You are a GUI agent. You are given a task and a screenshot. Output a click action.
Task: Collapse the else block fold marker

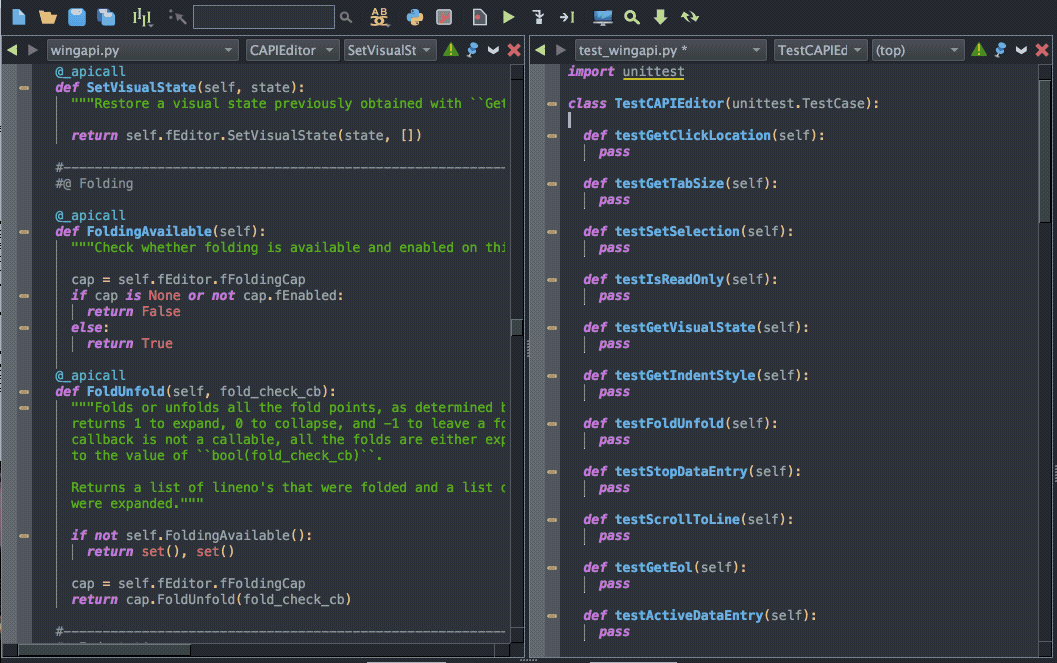(x=24, y=328)
